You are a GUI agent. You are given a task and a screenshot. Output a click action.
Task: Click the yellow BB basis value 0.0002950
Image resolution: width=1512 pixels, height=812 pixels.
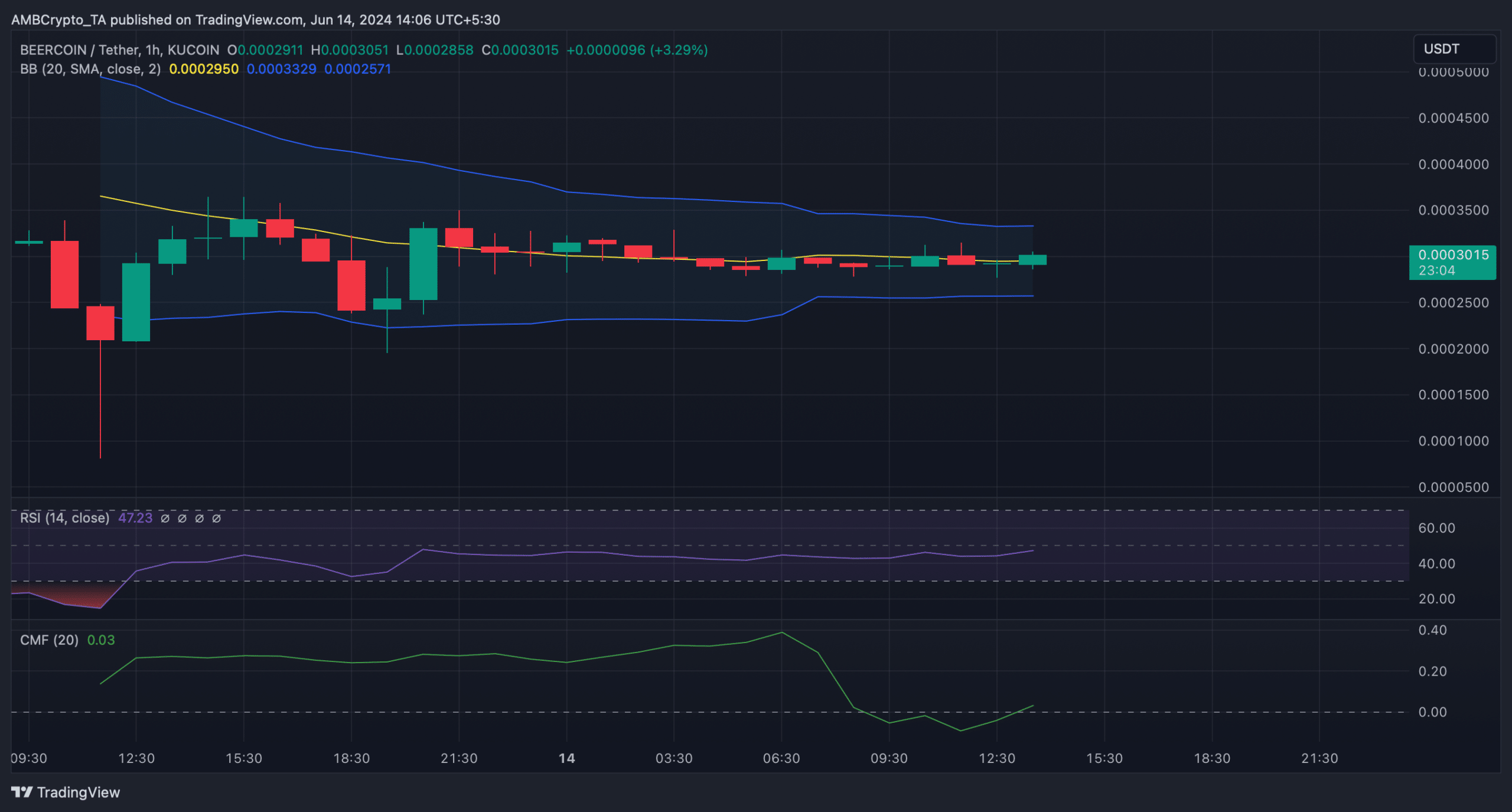pos(204,69)
